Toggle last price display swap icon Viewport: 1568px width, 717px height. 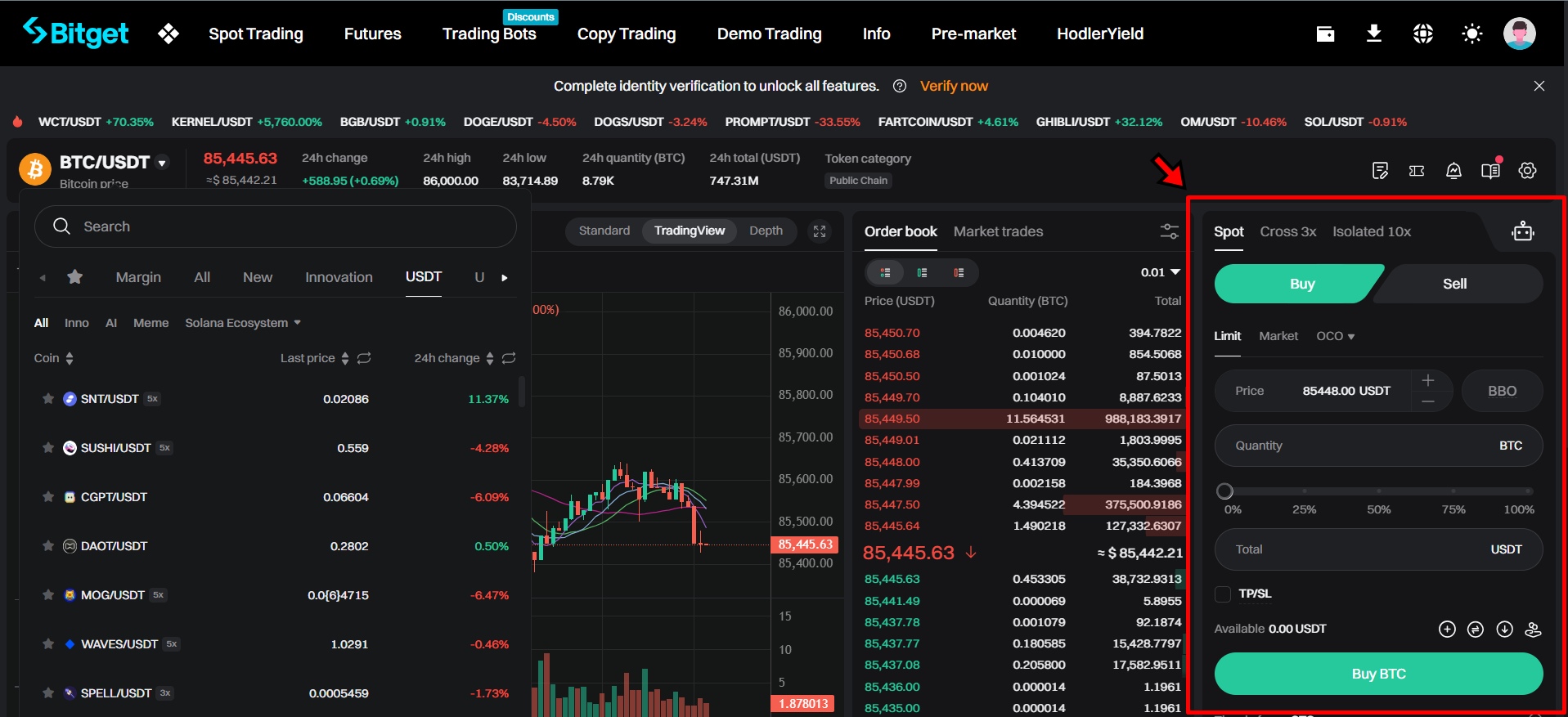tap(364, 358)
